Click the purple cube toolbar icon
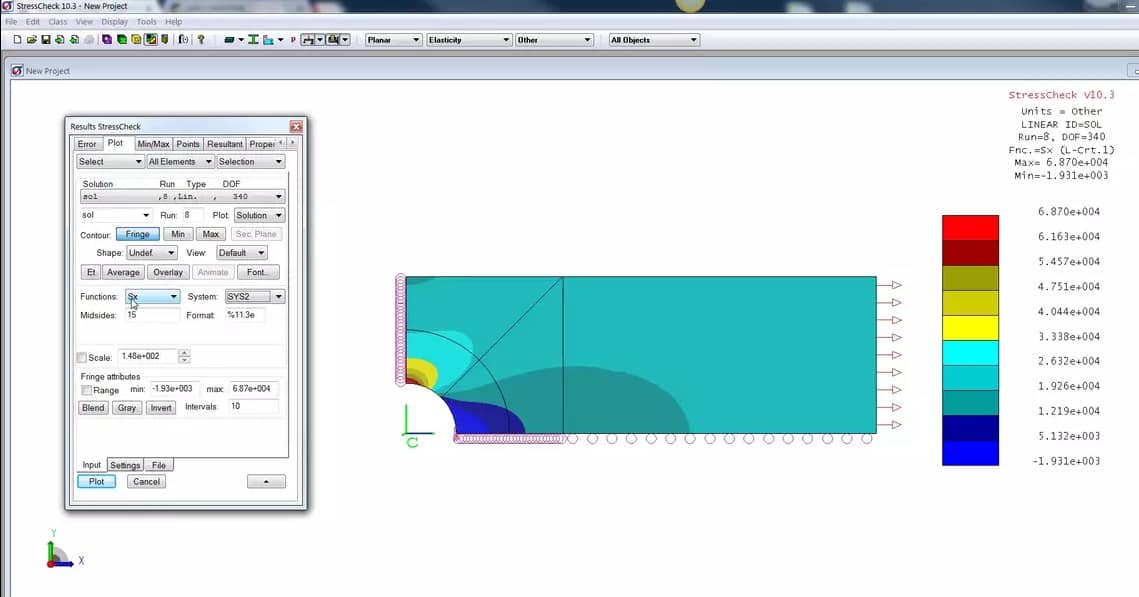The width and height of the screenshot is (1139, 597). click(x=107, y=40)
